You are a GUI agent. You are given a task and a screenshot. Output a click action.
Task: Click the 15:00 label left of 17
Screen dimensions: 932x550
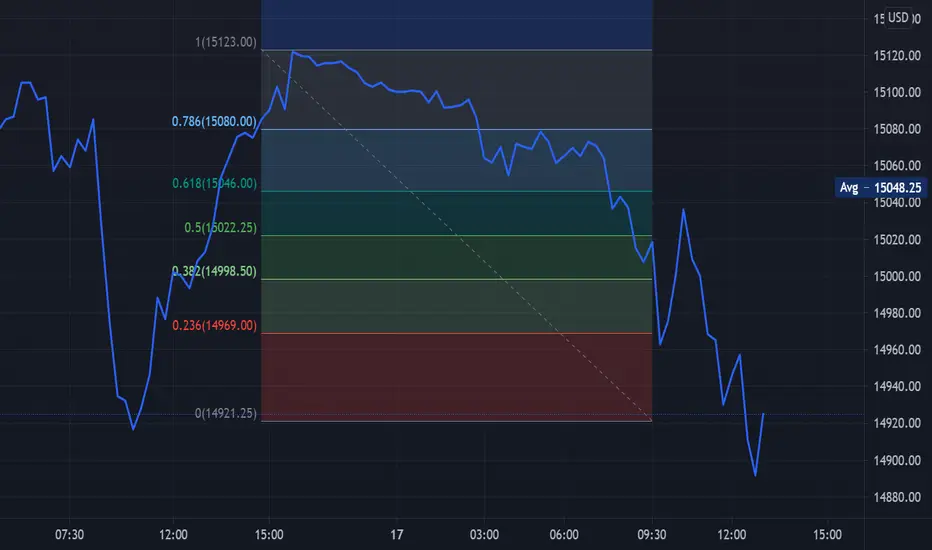tap(269, 535)
